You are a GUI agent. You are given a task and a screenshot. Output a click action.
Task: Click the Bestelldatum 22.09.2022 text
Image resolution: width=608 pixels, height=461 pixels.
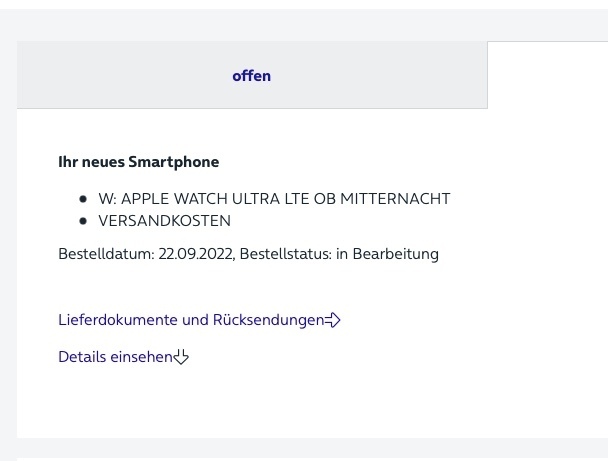146,254
